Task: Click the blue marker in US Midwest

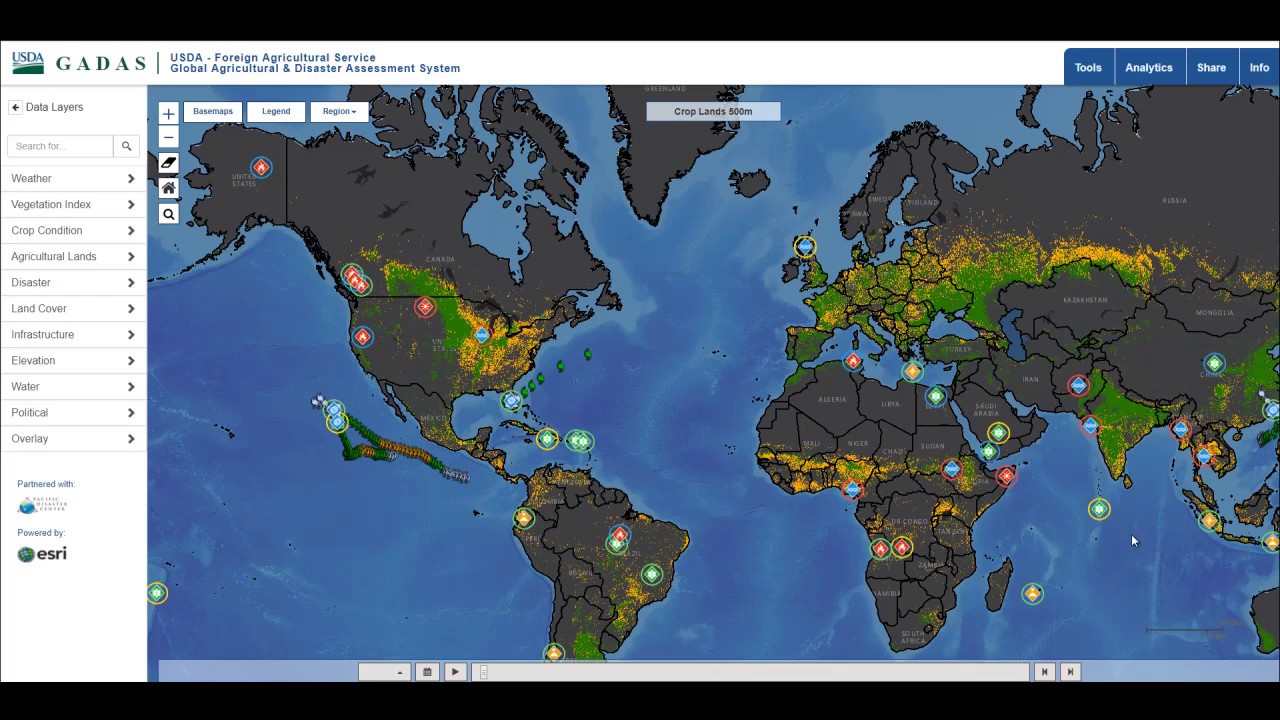Action: point(482,335)
